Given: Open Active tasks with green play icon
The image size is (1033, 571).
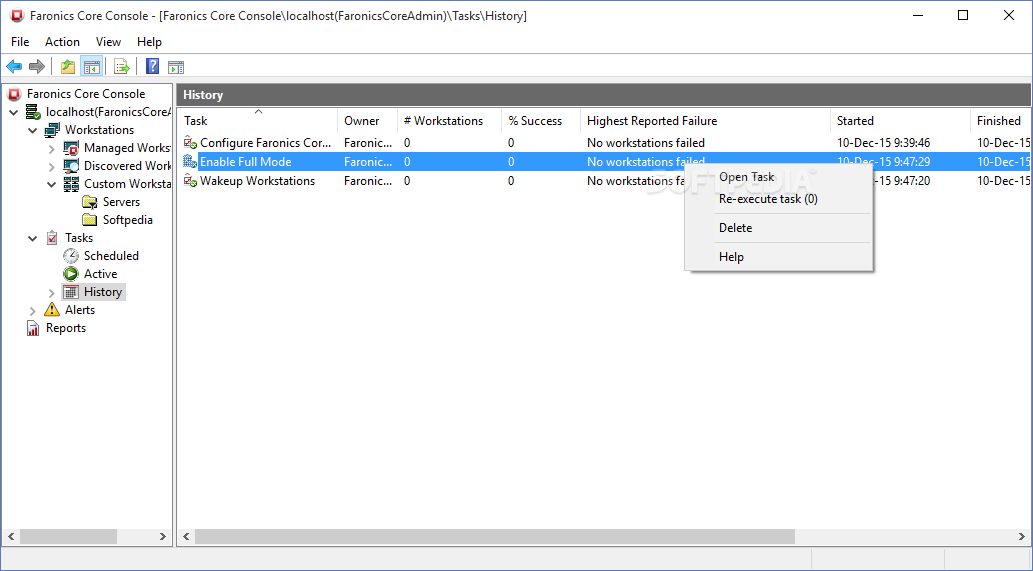Looking at the screenshot, I should tap(100, 274).
